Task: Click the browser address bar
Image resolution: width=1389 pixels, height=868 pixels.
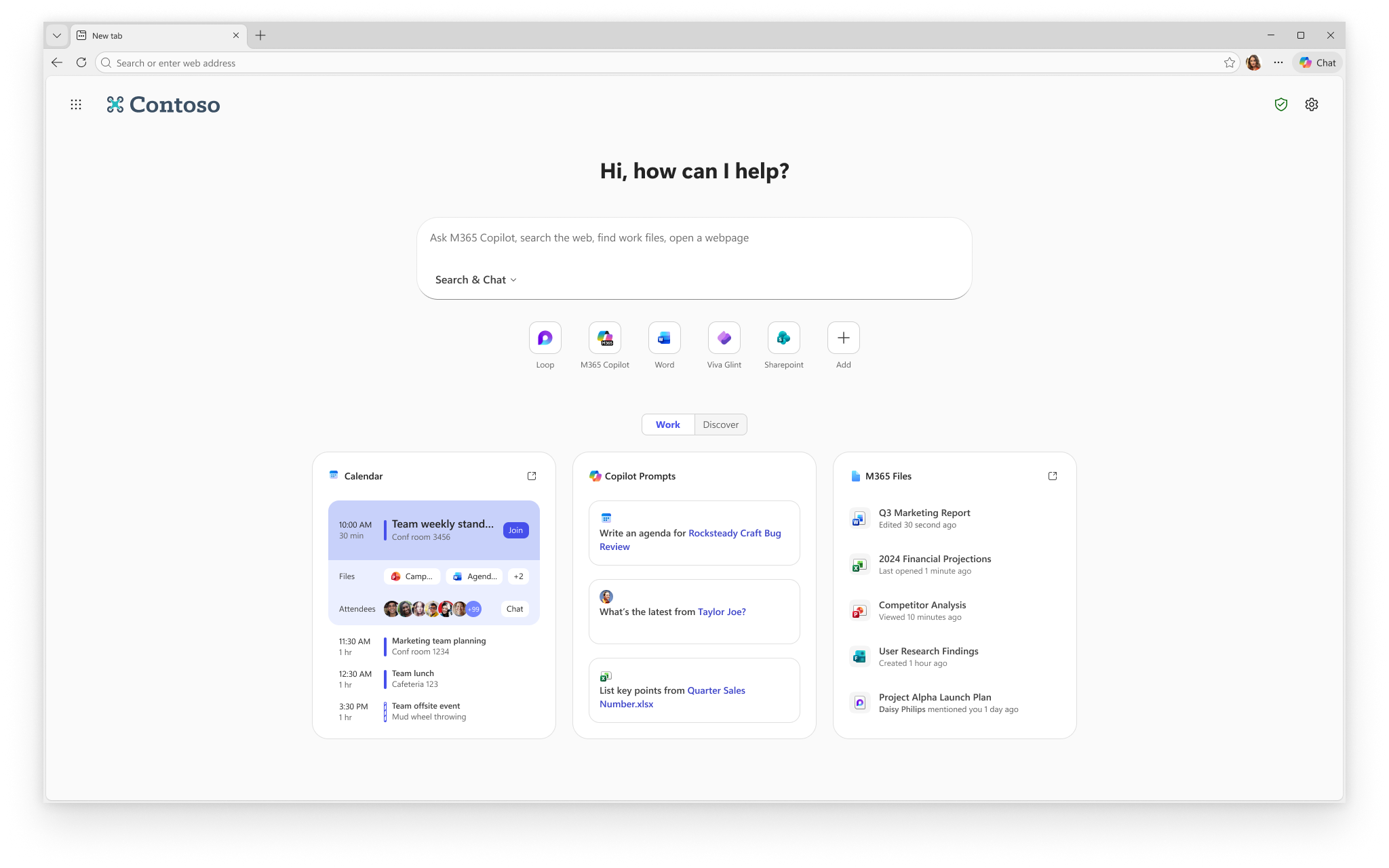Action: 667,62
